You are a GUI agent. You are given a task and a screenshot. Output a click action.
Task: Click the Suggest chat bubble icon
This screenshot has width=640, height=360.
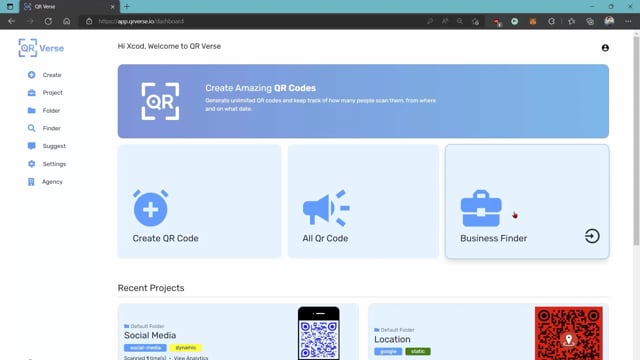[31, 146]
